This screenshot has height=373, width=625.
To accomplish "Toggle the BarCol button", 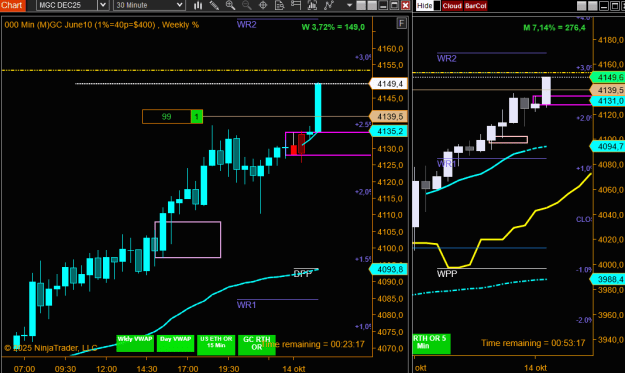I will 475,6.
